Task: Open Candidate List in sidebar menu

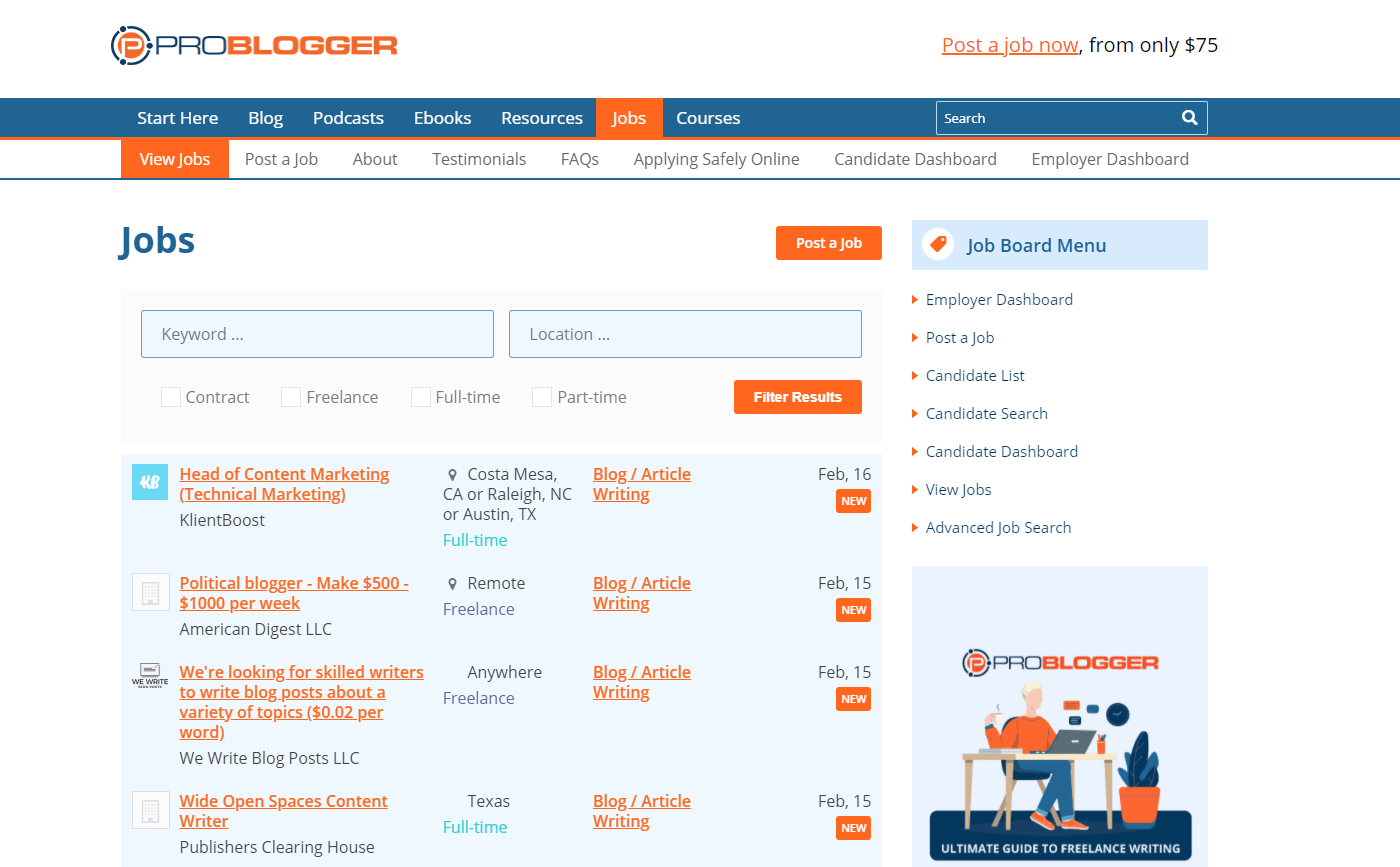Action: [x=975, y=375]
